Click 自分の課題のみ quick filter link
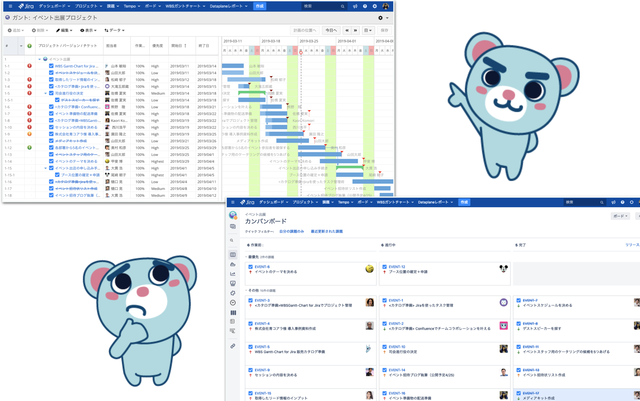Image resolution: width=640 pixels, height=401 pixels. pos(291,232)
